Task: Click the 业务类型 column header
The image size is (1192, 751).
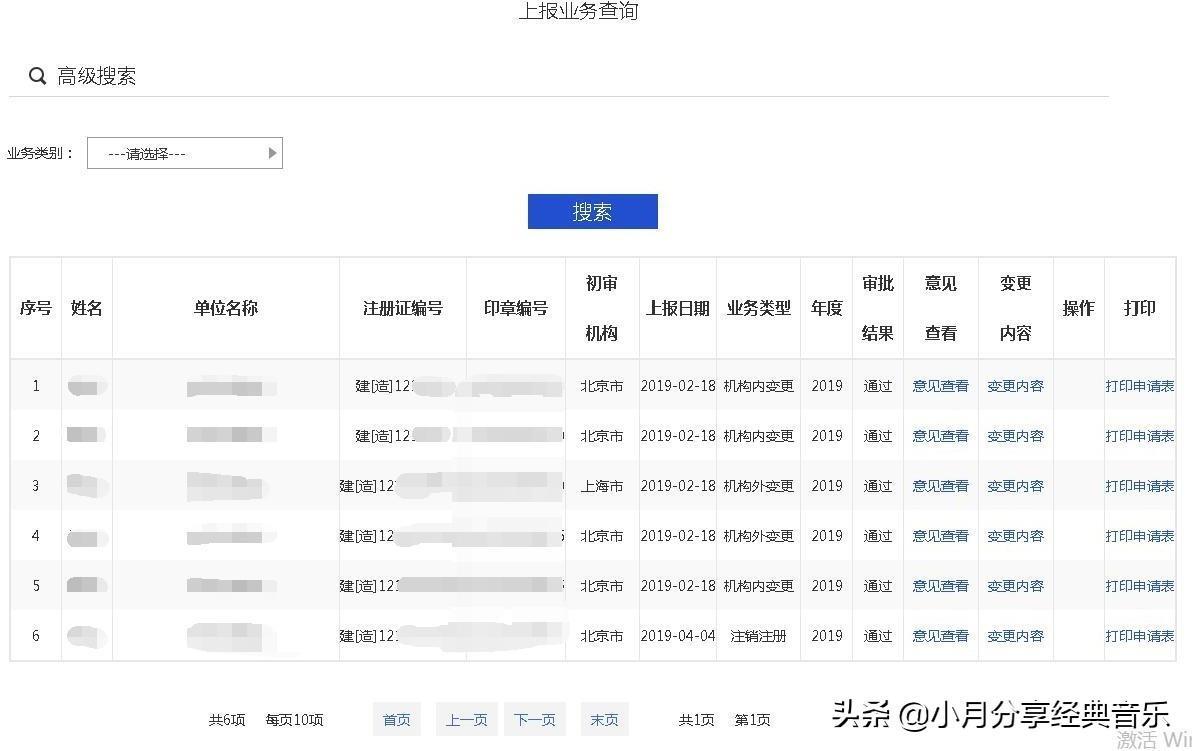Action: click(x=758, y=308)
